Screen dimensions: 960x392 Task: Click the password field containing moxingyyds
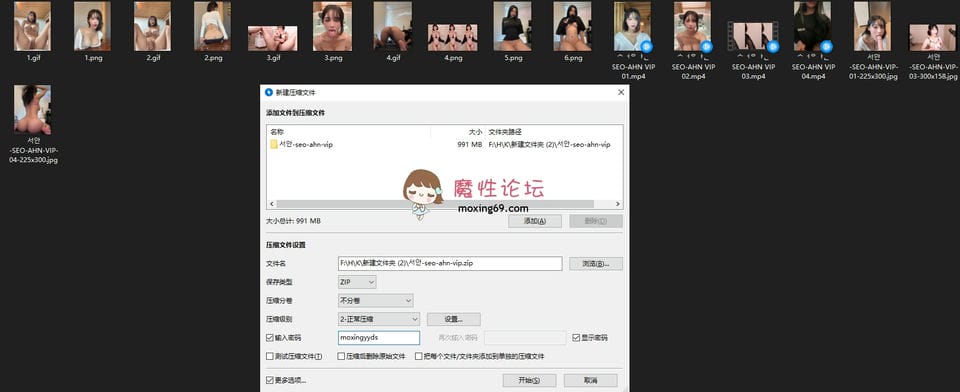tap(379, 337)
